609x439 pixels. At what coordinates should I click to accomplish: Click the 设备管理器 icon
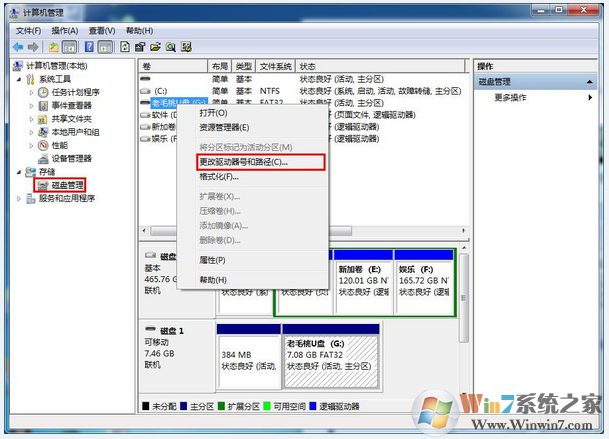43,159
